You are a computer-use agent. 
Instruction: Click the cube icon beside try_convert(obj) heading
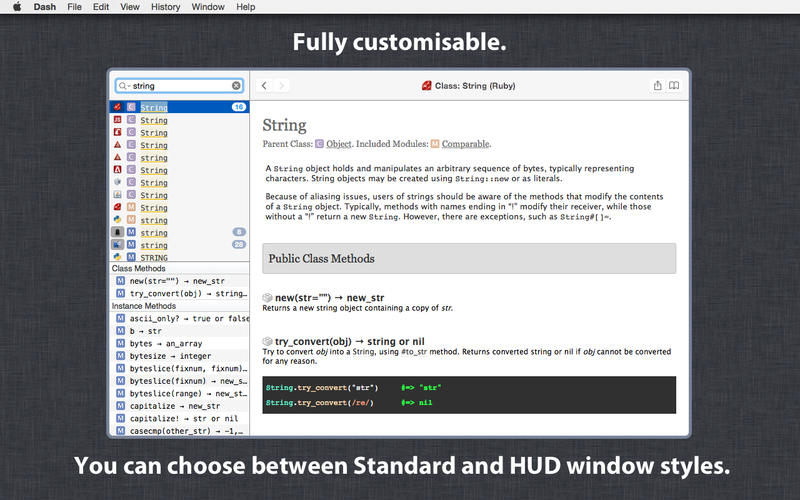click(267, 341)
